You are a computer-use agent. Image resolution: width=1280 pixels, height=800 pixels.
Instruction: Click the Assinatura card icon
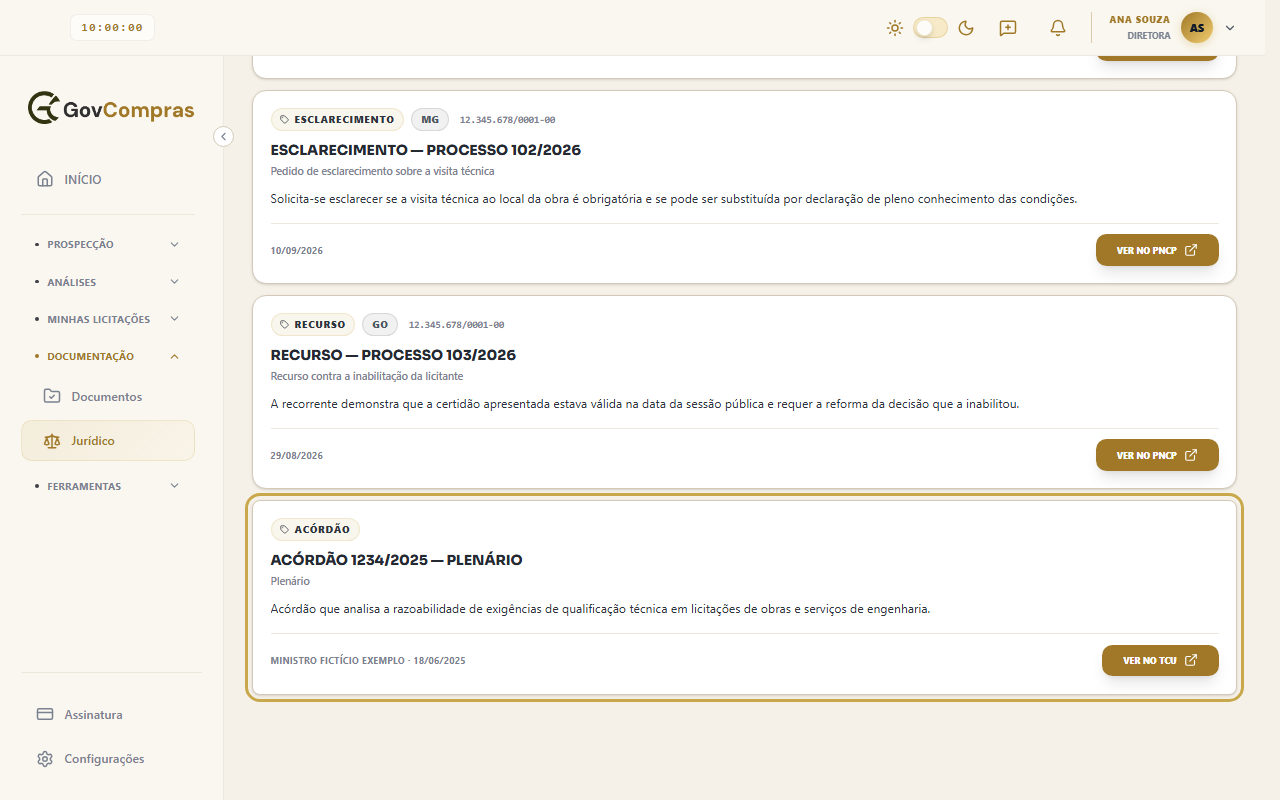click(45, 715)
